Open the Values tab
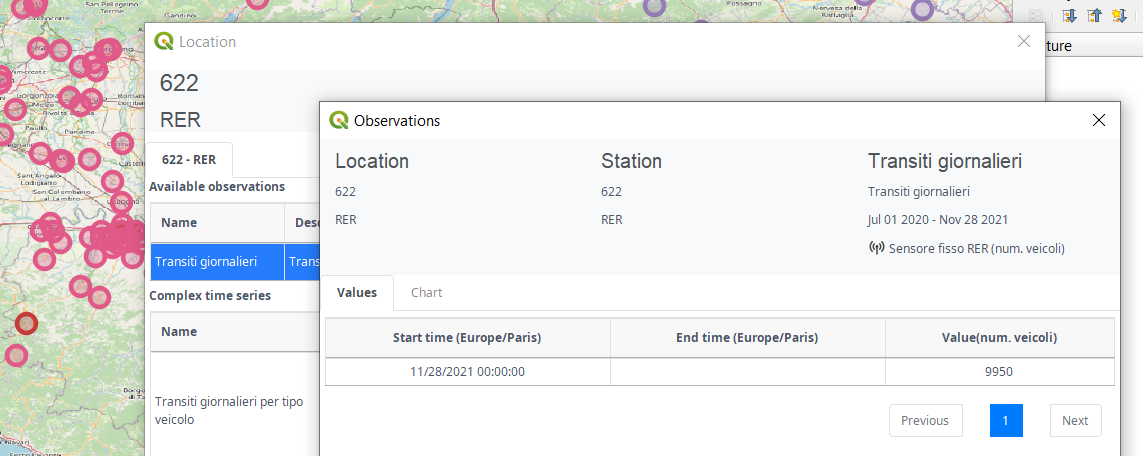Viewport: 1143px width, 456px height. pyautogui.click(x=357, y=292)
